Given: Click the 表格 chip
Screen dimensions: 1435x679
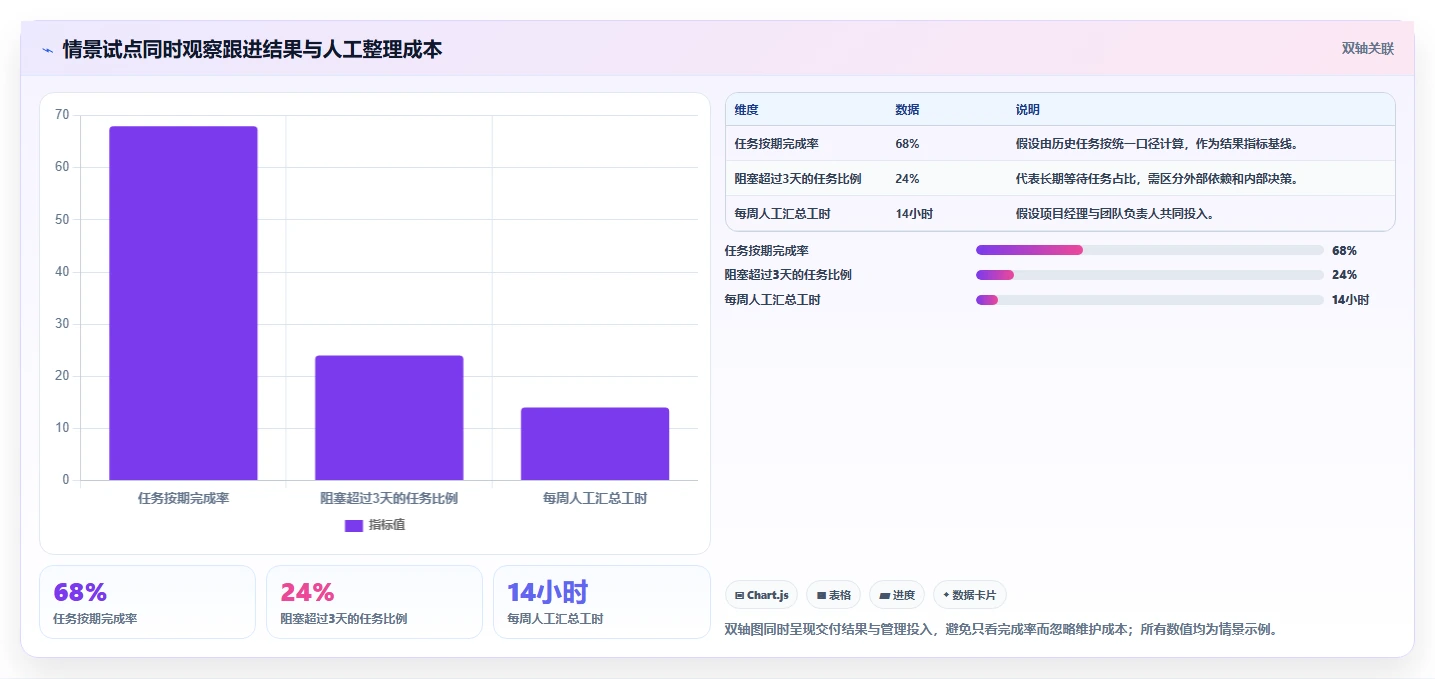Looking at the screenshot, I should tap(833, 595).
